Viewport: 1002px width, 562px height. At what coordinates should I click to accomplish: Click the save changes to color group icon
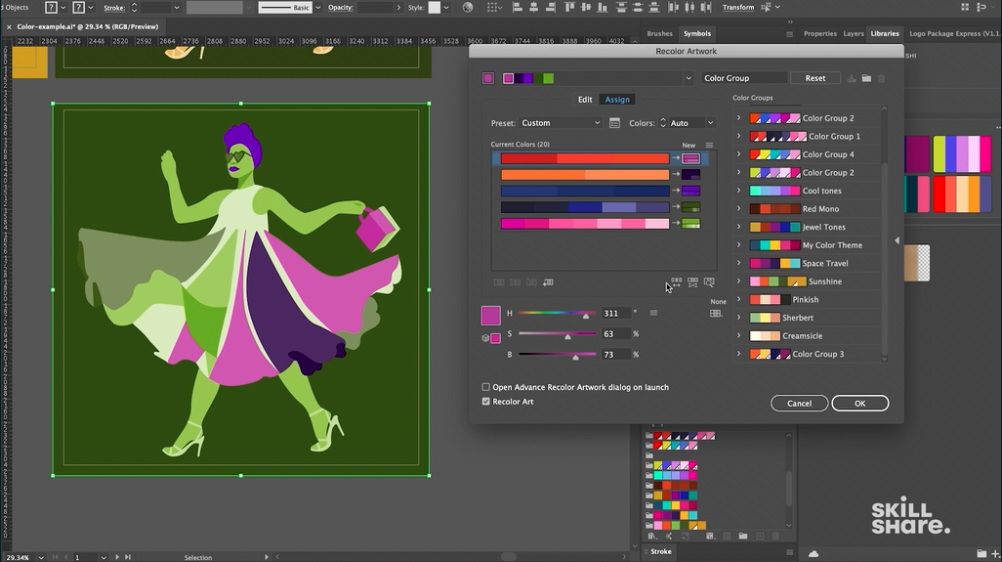click(x=851, y=78)
